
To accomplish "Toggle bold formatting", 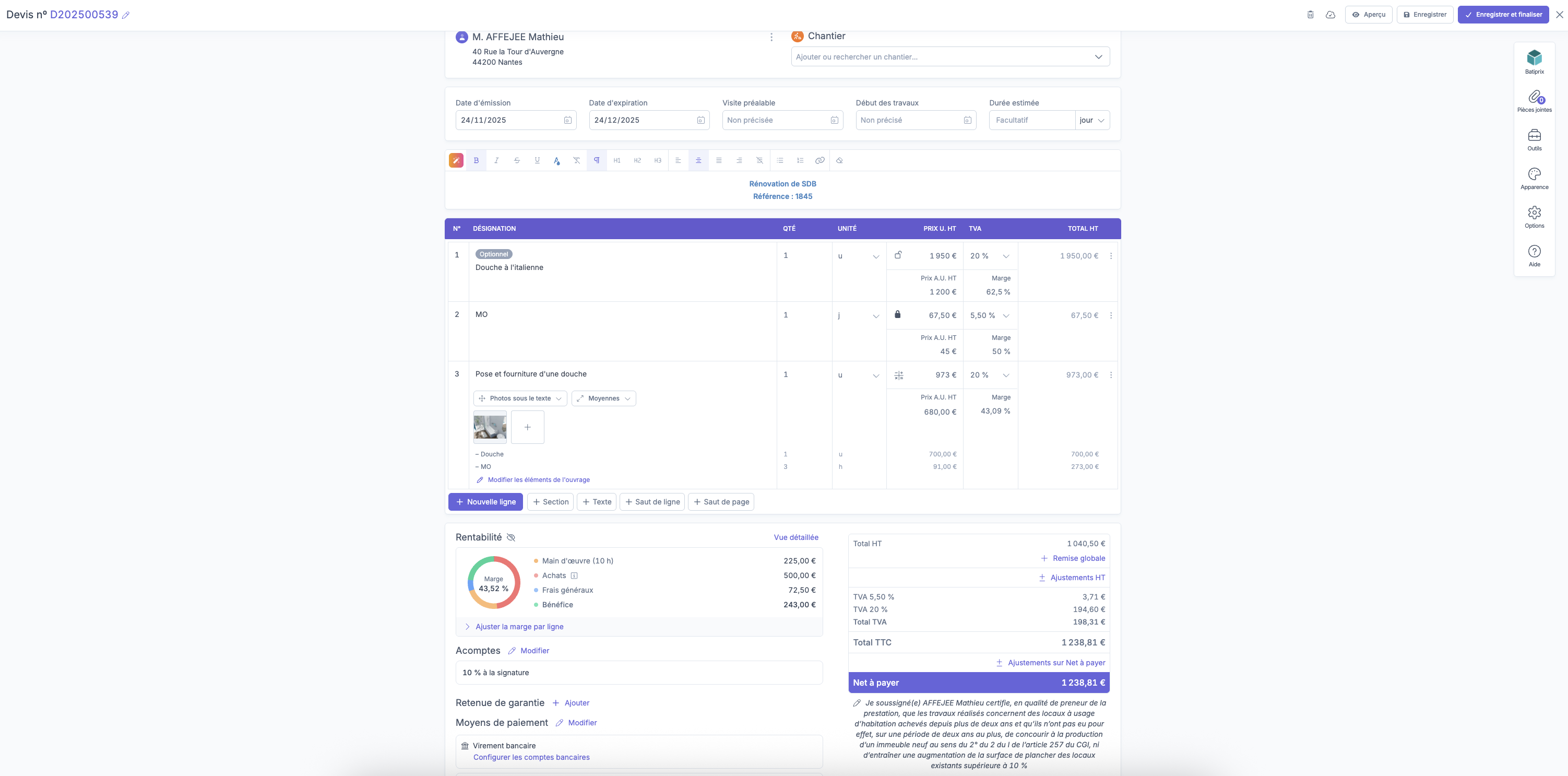I will pos(476,160).
